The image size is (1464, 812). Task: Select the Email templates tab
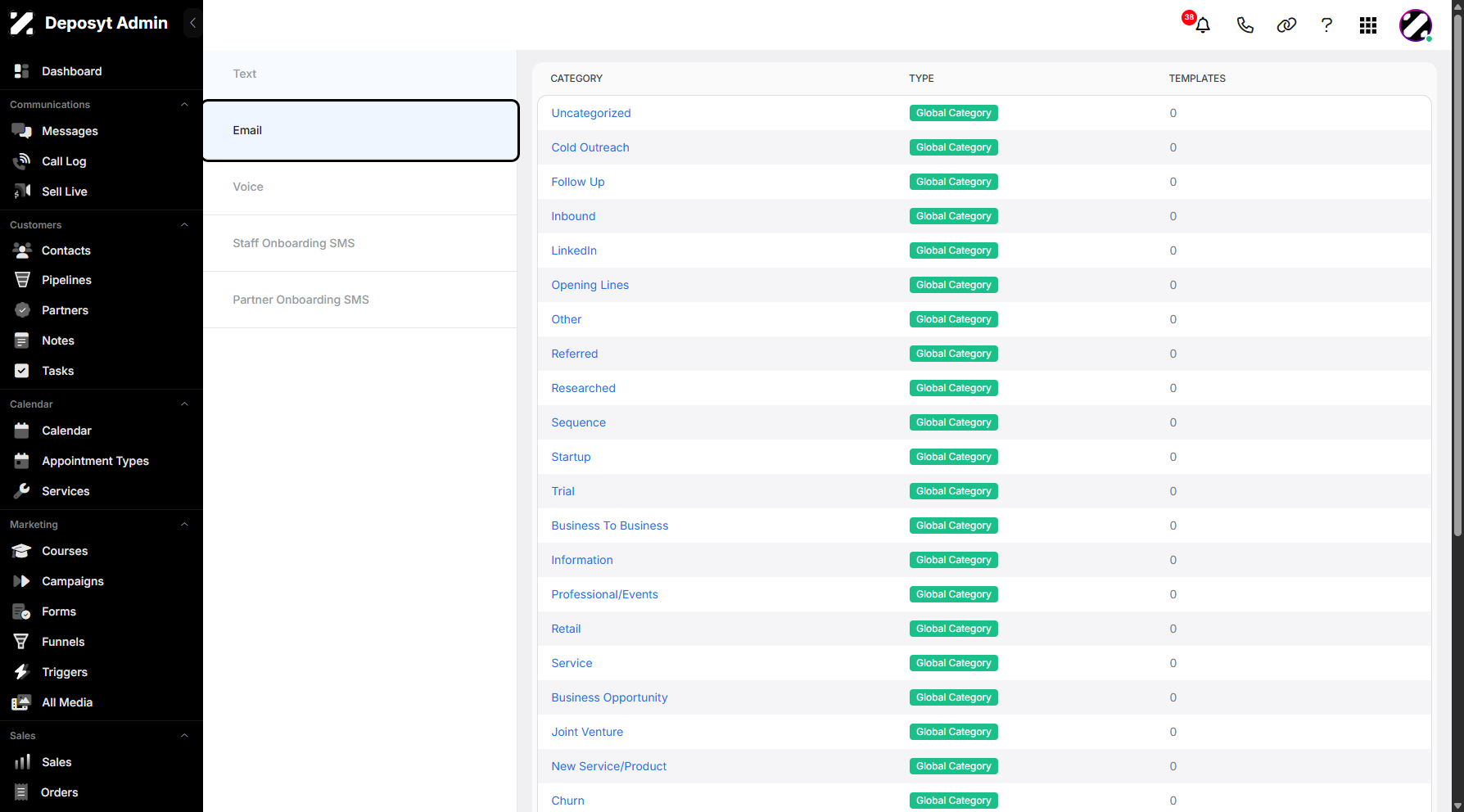[x=360, y=130]
